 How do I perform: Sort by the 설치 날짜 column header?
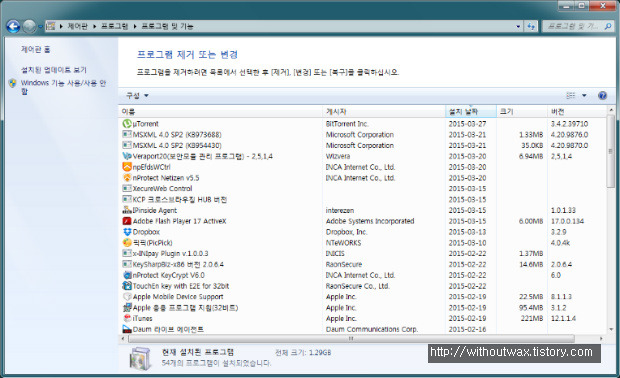pos(471,112)
